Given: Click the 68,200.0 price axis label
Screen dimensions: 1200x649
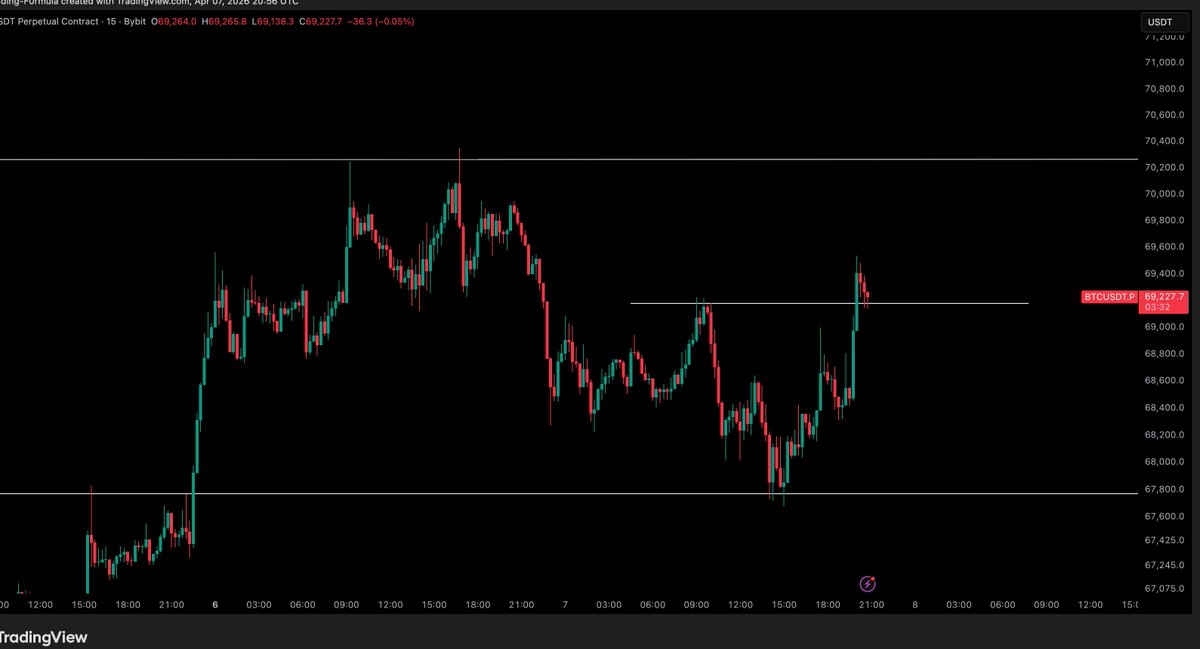Looking at the screenshot, I should (x=1165, y=435).
